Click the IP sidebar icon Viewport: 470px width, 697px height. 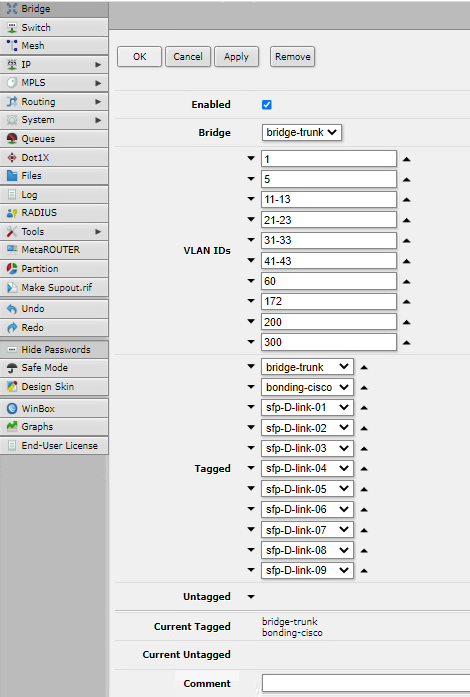12,64
